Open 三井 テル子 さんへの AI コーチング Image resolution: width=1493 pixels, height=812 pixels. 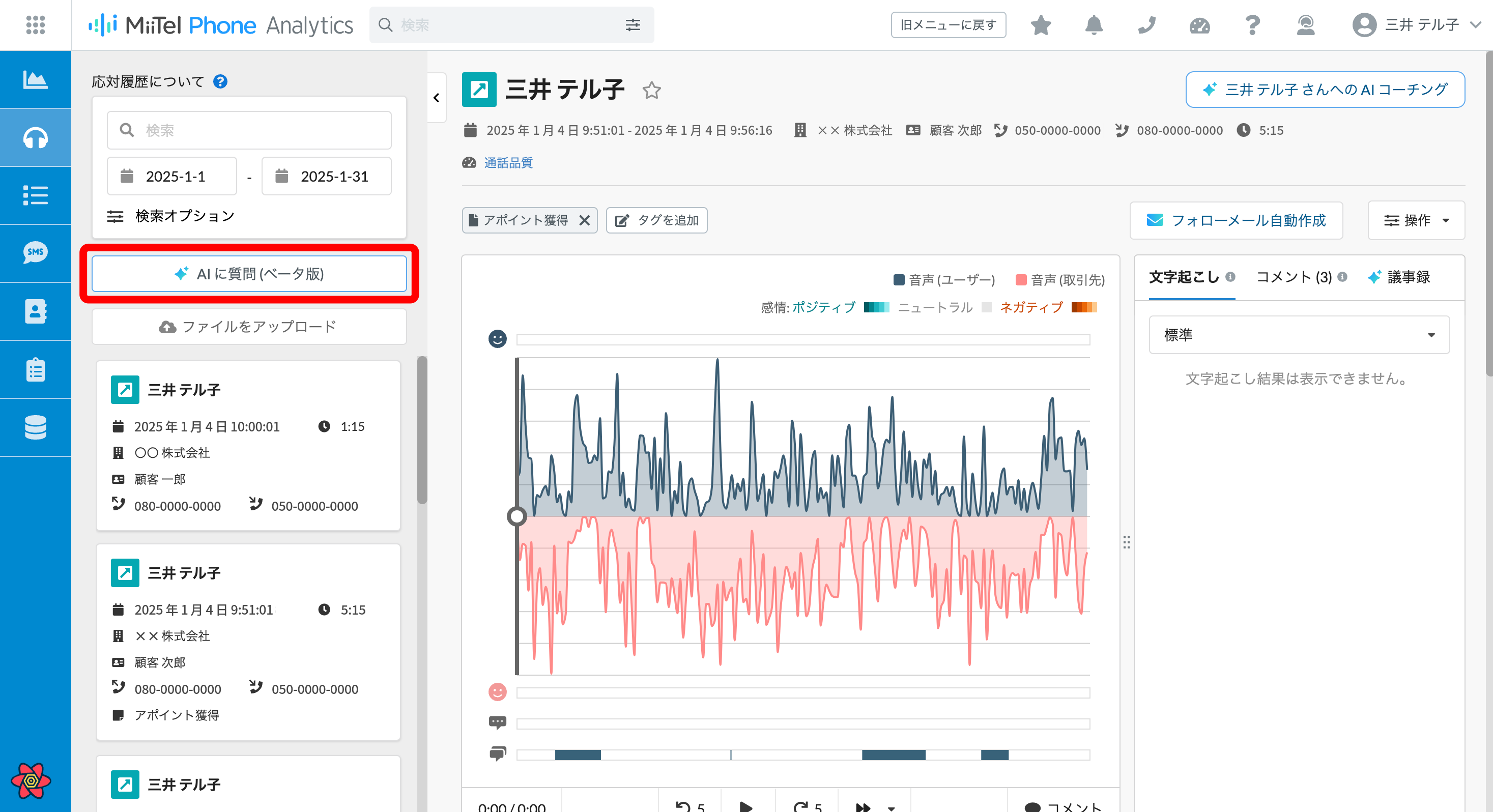pos(1325,90)
